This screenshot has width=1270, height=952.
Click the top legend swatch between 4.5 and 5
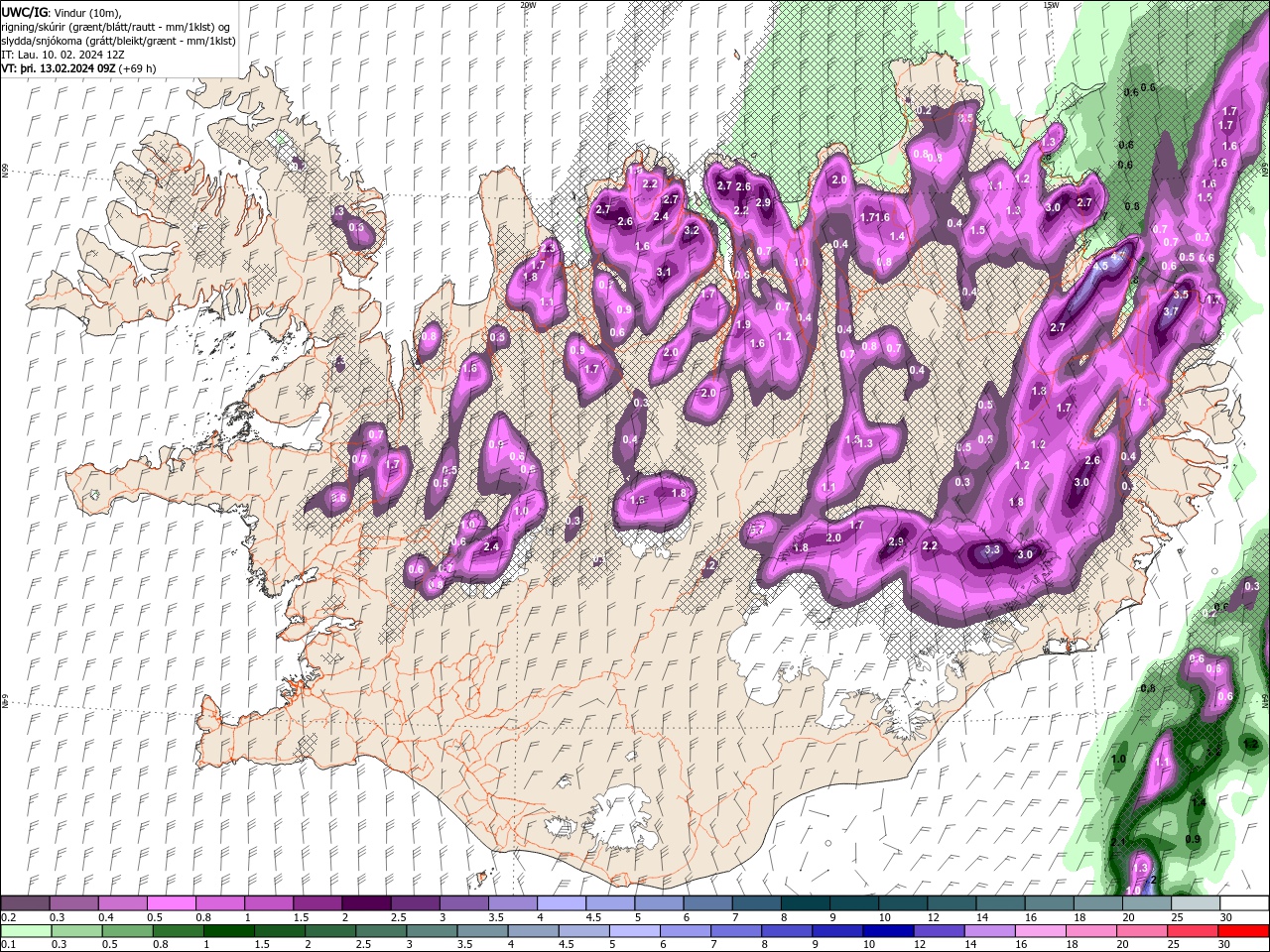click(609, 903)
